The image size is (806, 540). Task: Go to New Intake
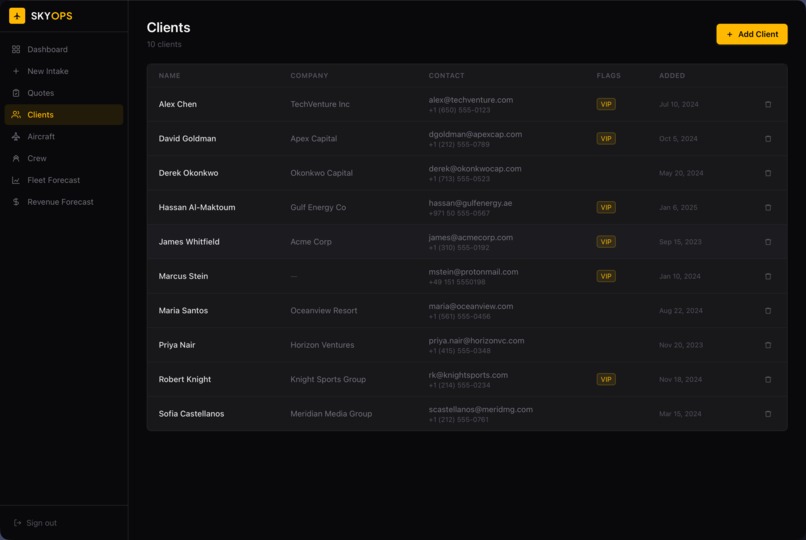point(64,71)
